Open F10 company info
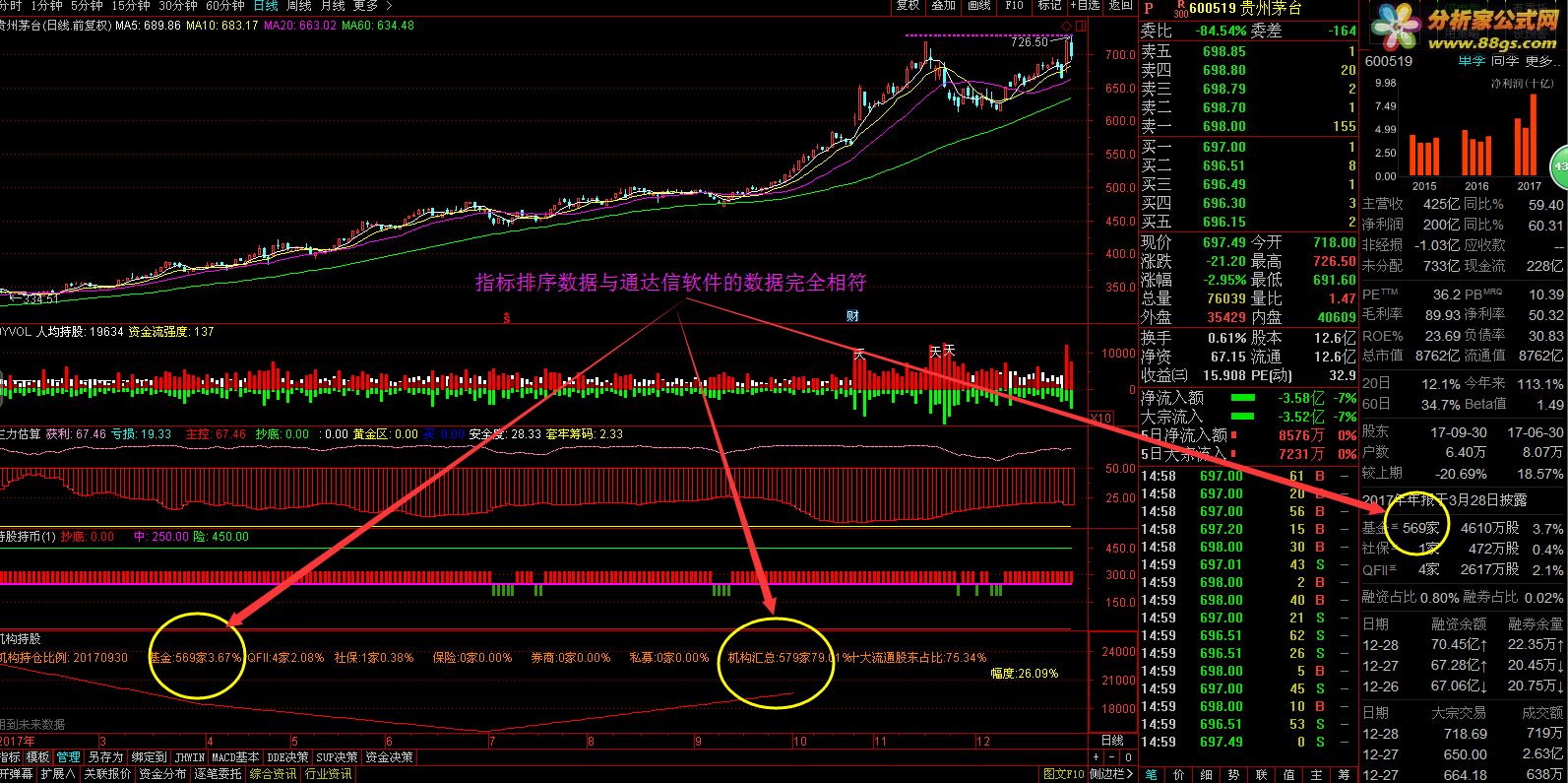This screenshot has width=1568, height=783. [x=1014, y=5]
